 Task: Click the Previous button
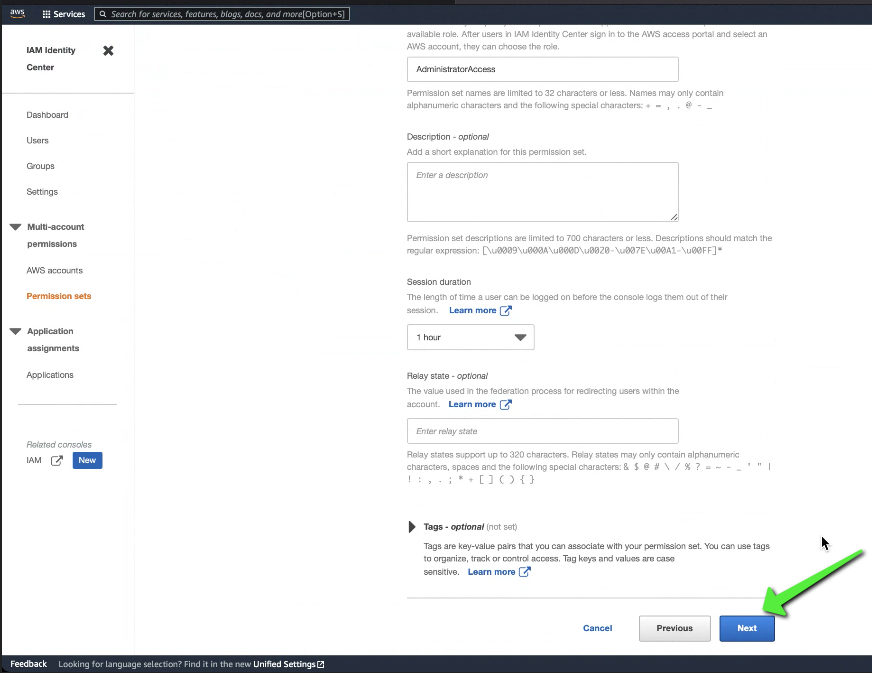point(675,629)
